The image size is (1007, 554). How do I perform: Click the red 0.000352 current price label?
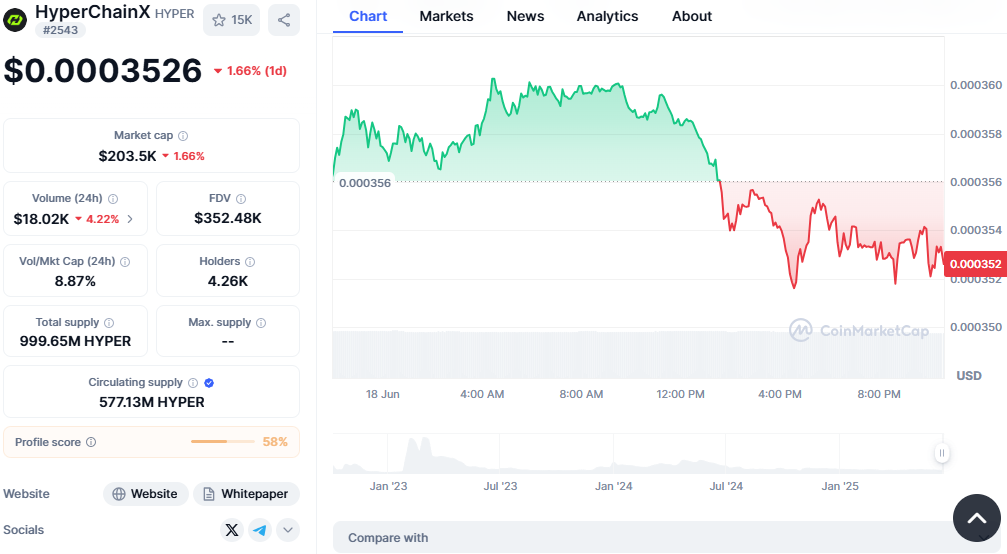tap(975, 264)
